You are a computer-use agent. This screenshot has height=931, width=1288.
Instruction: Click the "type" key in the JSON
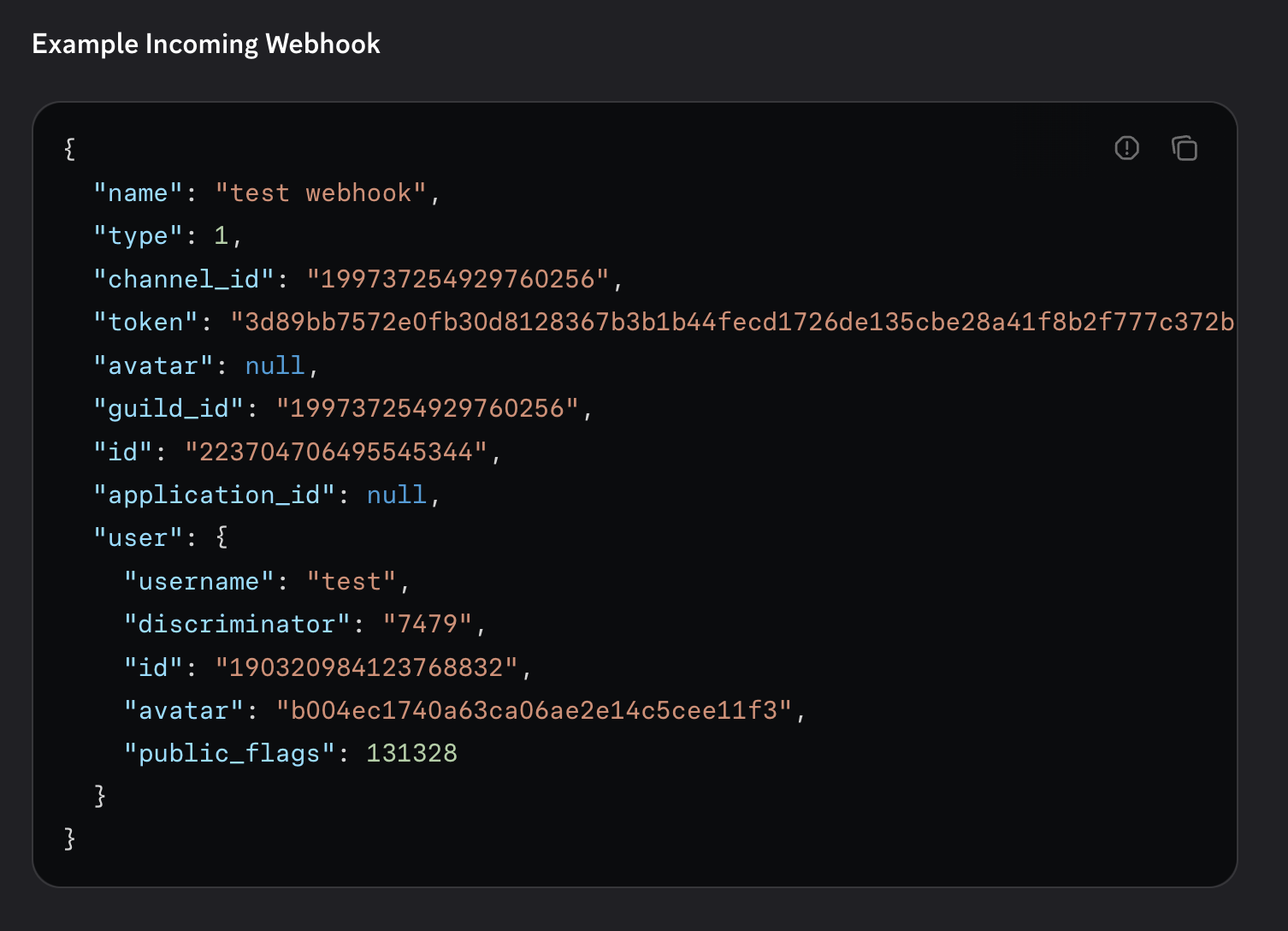(x=138, y=236)
